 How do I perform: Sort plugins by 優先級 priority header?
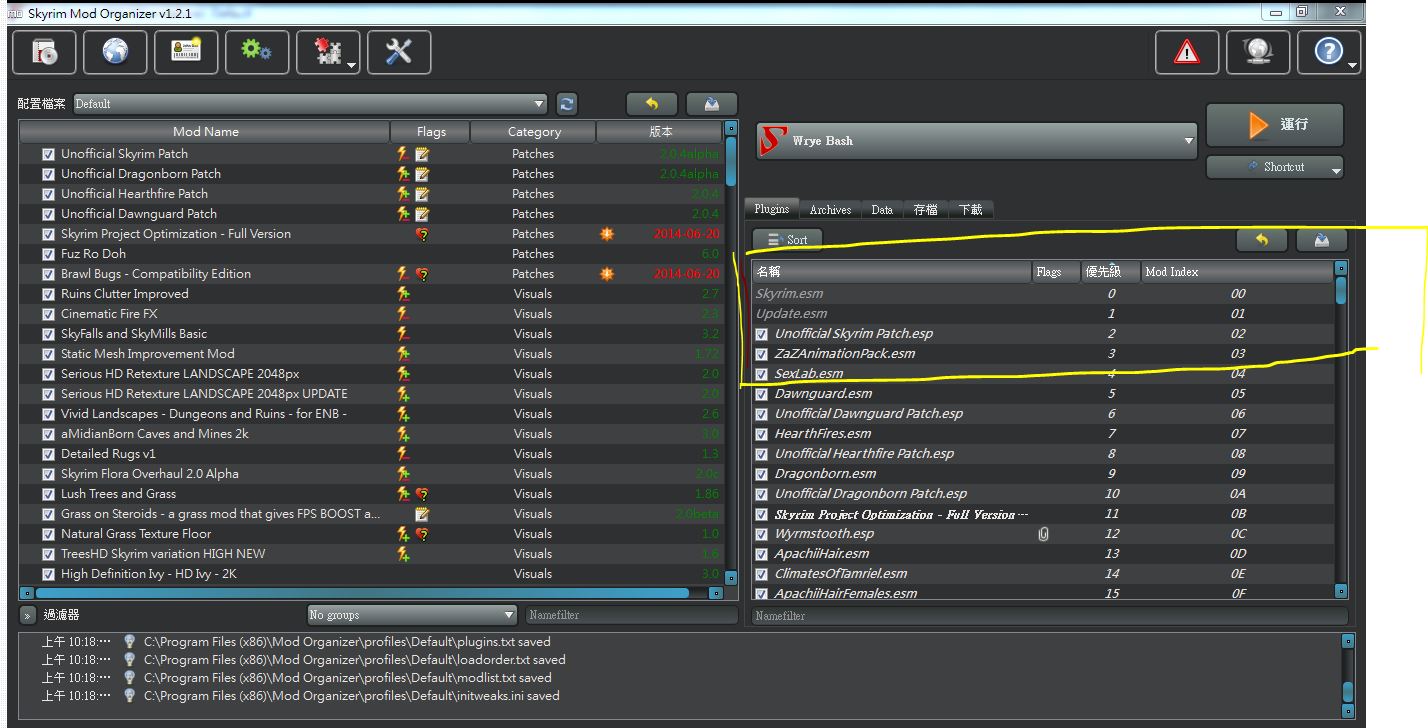(1110, 272)
